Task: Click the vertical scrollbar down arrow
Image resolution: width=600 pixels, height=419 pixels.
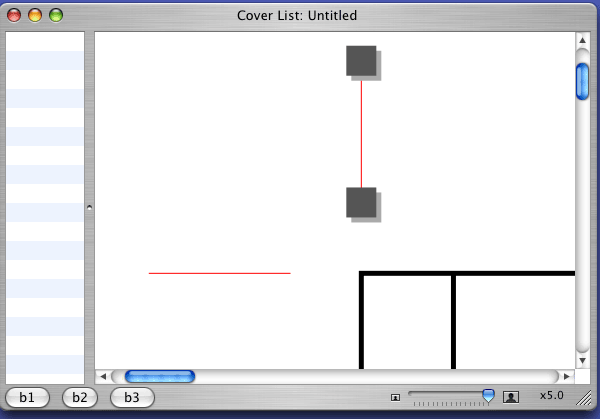Action: (x=583, y=360)
